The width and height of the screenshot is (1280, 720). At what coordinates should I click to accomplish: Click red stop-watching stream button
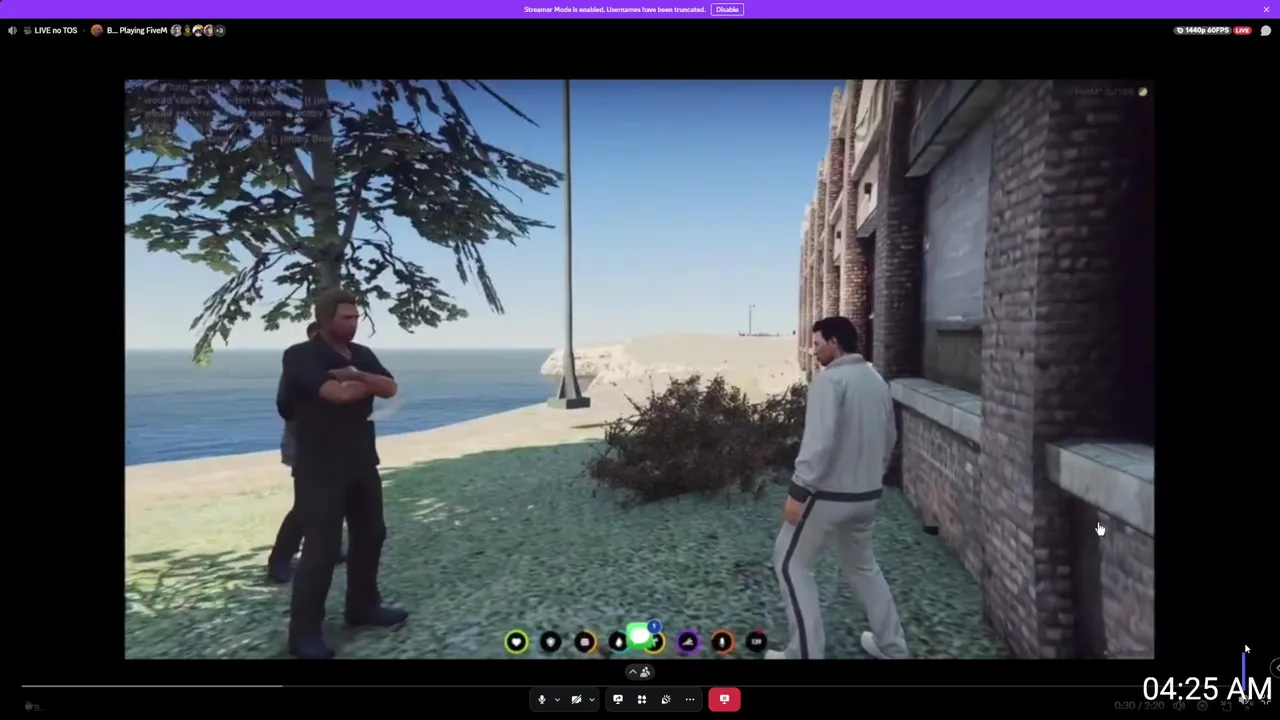coord(724,699)
